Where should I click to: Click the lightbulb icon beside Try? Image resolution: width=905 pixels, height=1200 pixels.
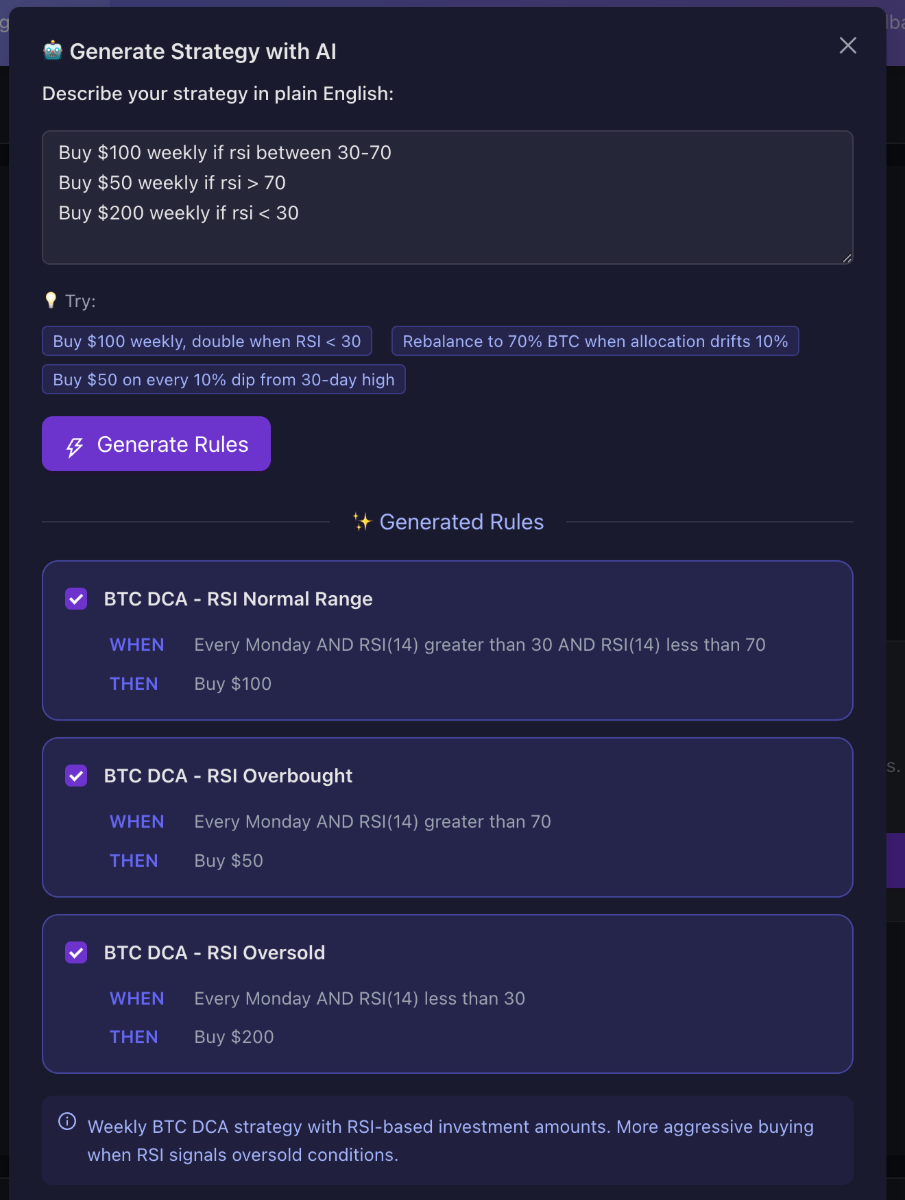pos(51,301)
